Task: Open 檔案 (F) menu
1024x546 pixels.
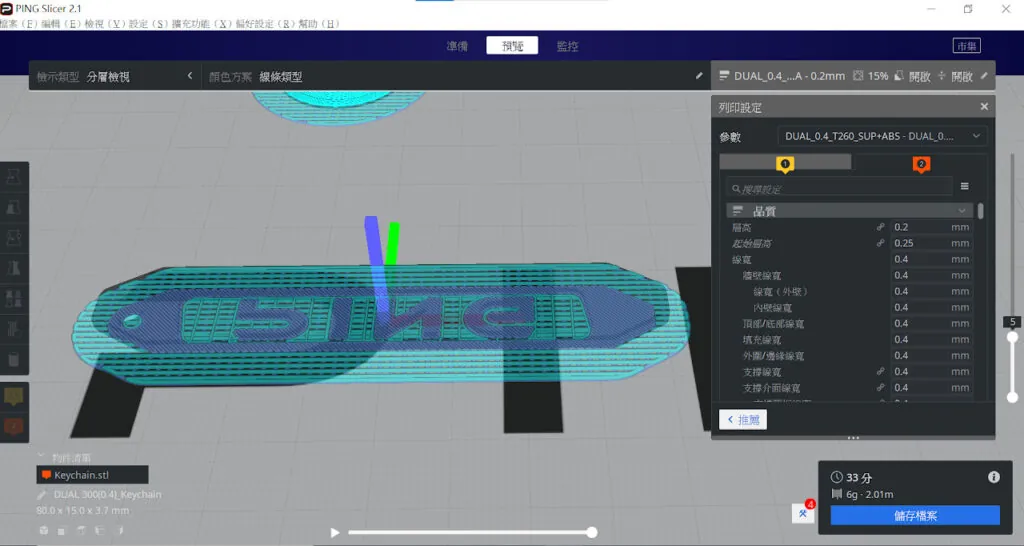Action: click(x=18, y=24)
